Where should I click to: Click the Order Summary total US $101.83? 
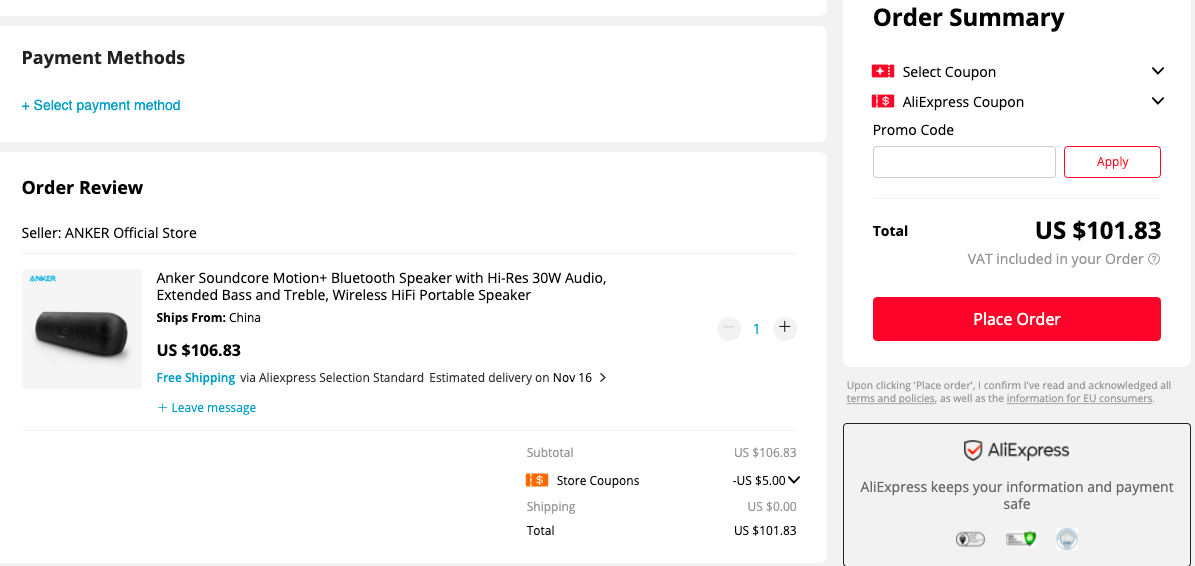[x=1097, y=230]
